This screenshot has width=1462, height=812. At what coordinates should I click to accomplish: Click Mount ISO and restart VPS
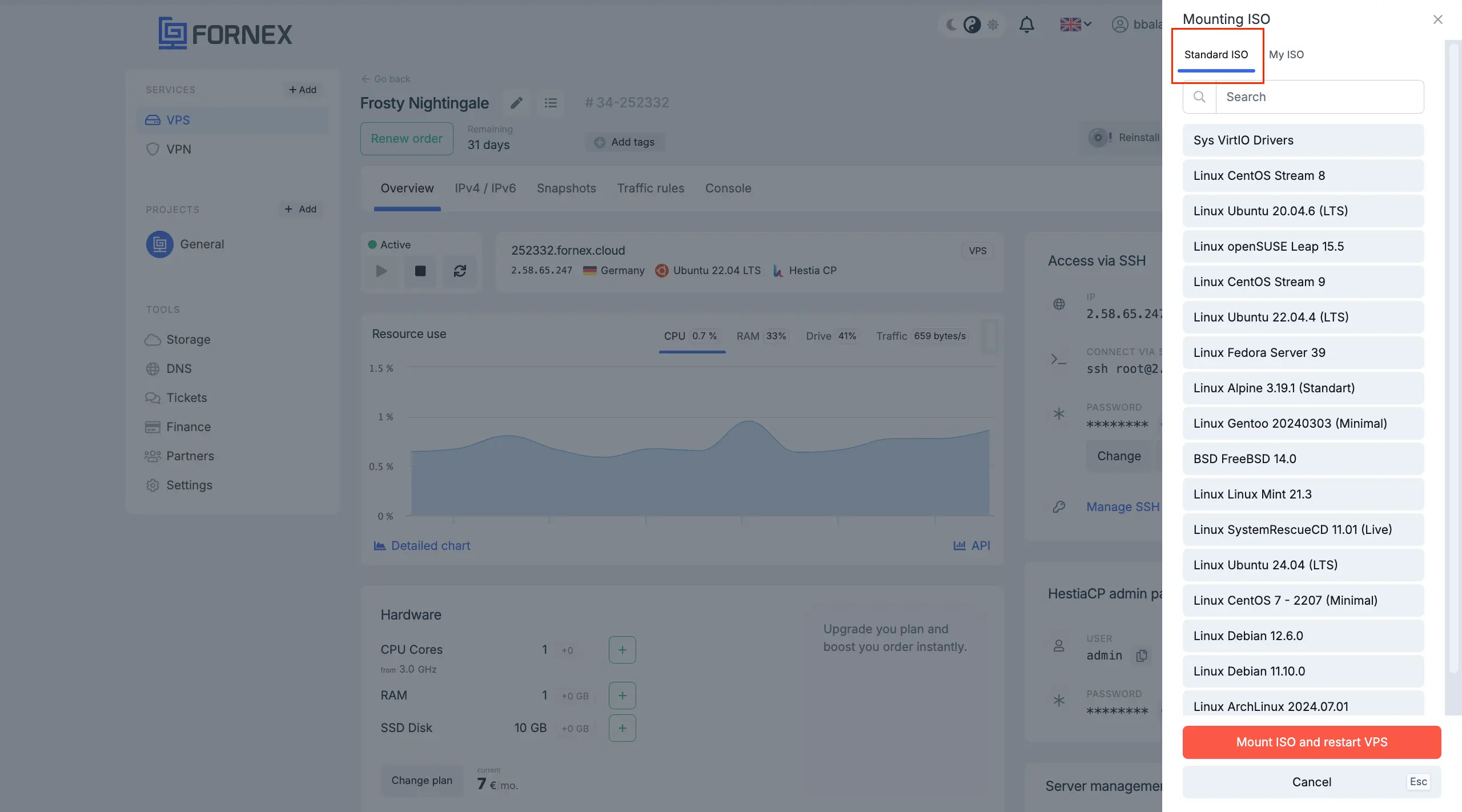tap(1312, 742)
